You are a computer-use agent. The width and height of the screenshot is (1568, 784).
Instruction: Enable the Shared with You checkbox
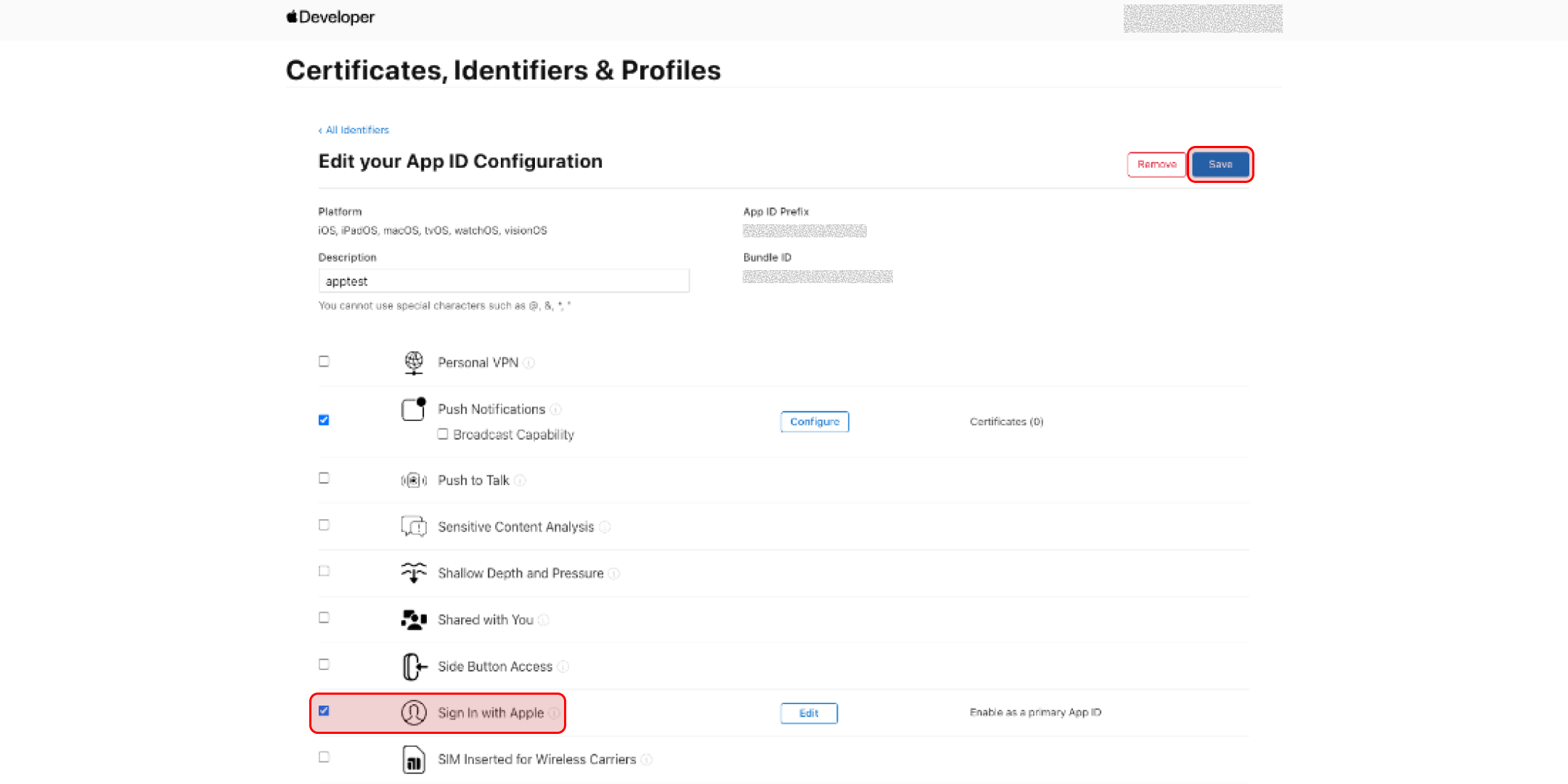click(324, 618)
